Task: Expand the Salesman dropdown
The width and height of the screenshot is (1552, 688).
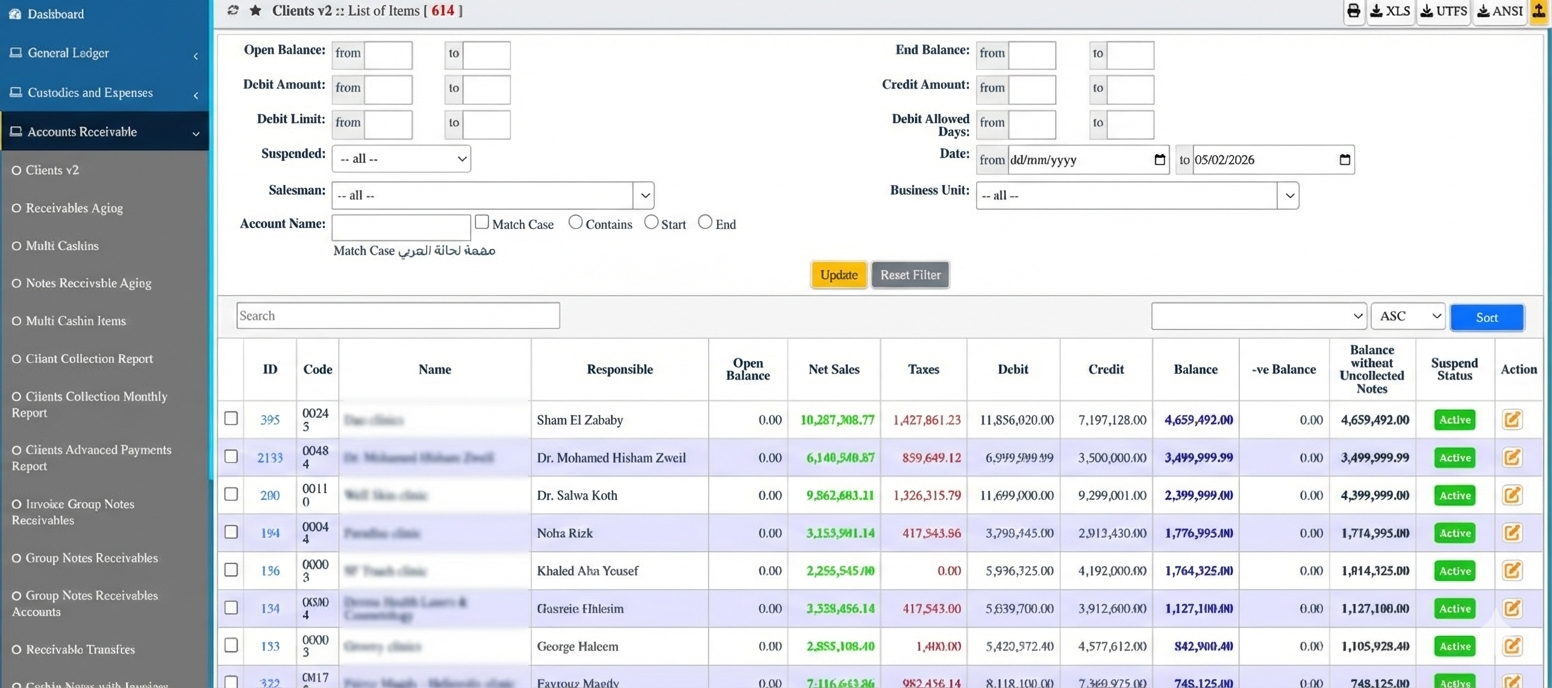Action: tap(492, 196)
